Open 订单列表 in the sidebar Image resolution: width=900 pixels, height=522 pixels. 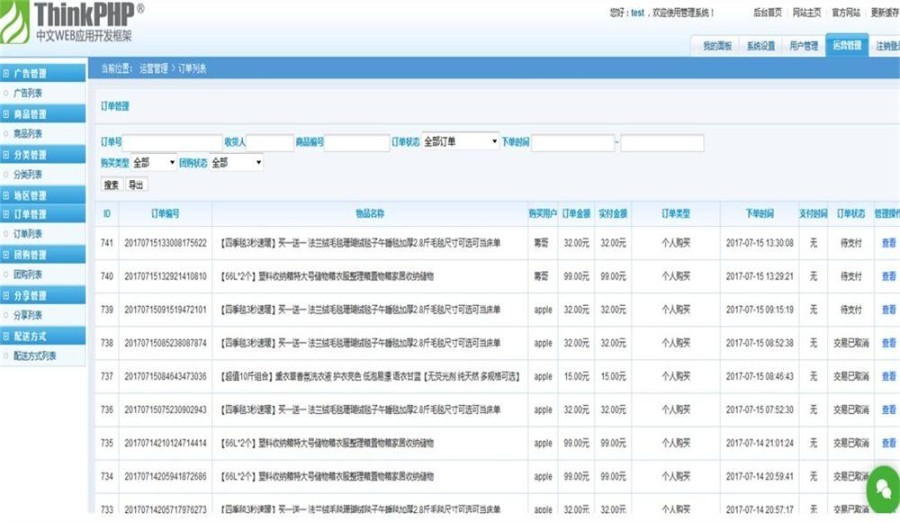point(28,234)
